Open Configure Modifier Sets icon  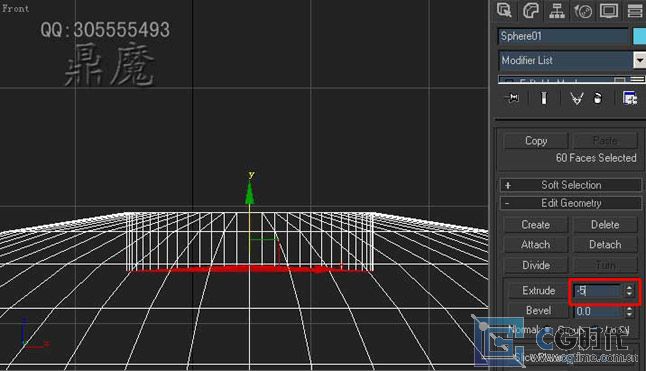630,98
